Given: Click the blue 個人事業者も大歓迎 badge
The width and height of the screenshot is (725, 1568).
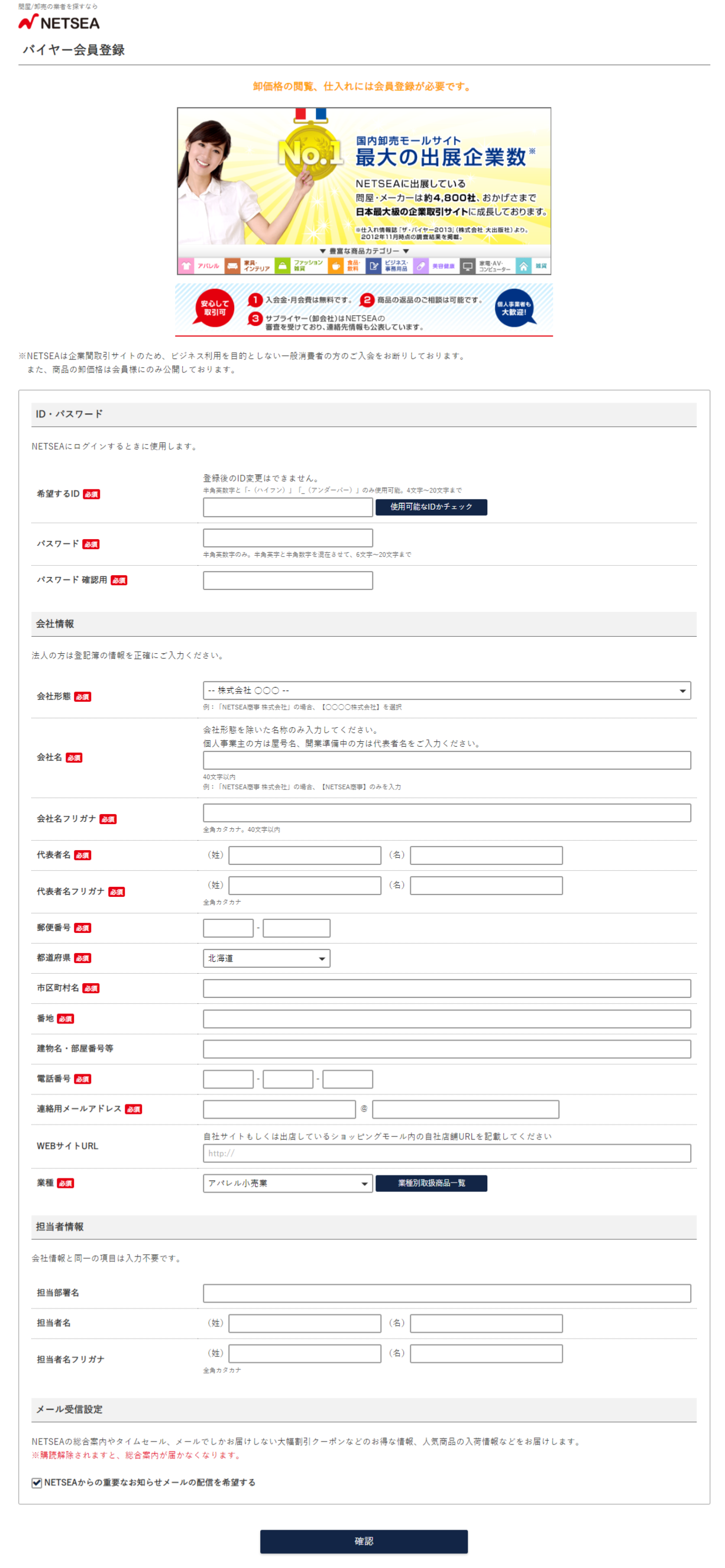Looking at the screenshot, I should click(x=514, y=308).
